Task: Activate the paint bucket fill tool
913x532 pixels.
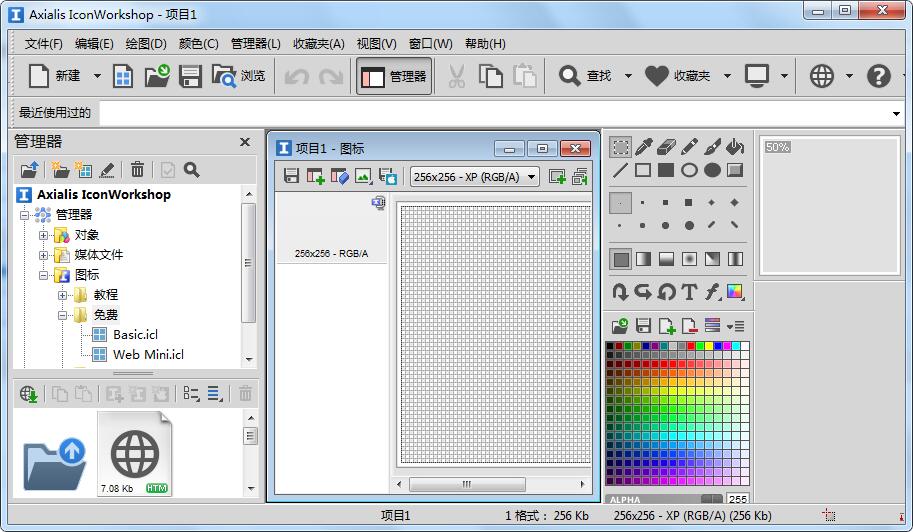Action: coord(735,147)
